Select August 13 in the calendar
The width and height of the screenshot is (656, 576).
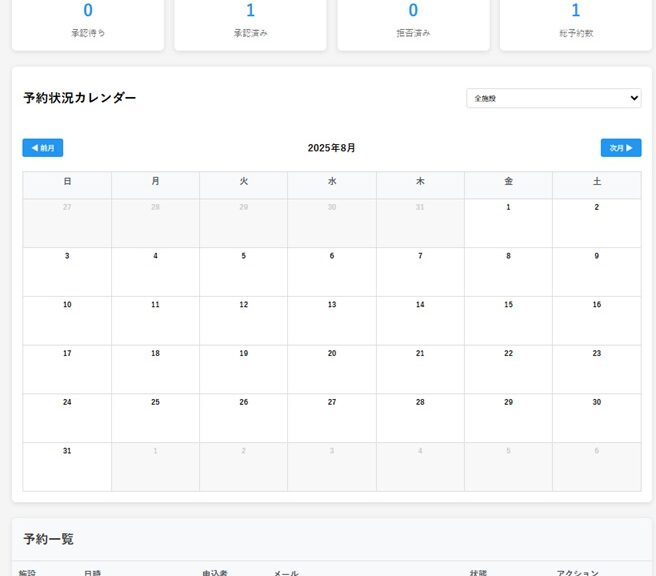click(x=332, y=321)
